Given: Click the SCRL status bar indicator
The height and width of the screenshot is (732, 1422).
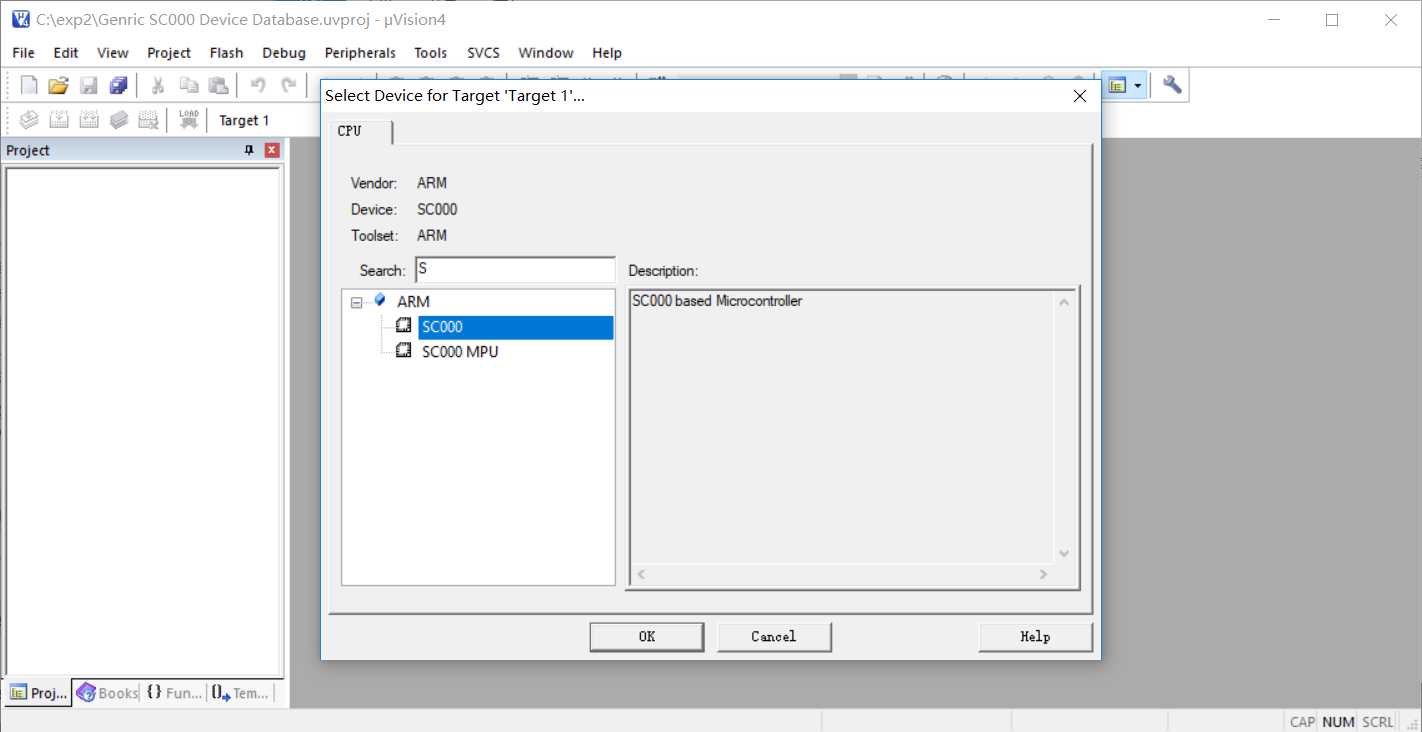Looking at the screenshot, I should click(x=1378, y=722).
